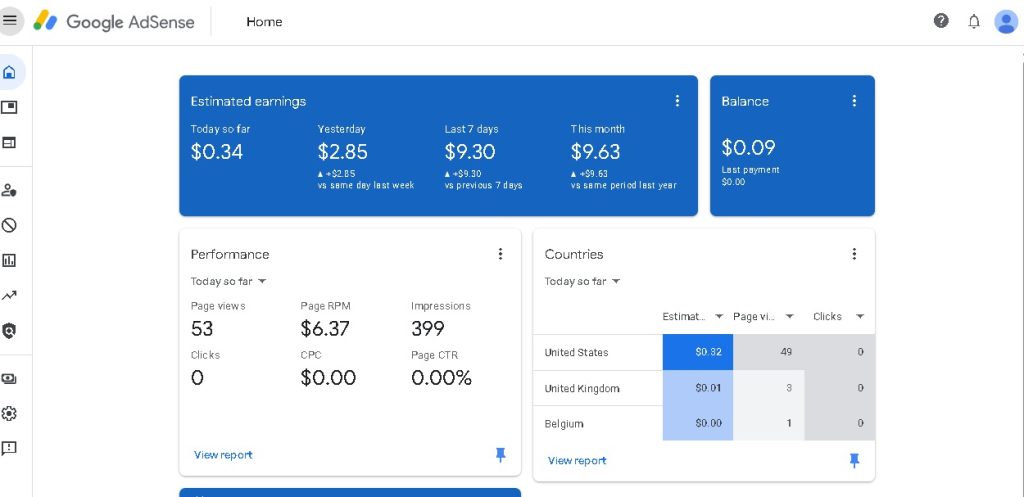The width and height of the screenshot is (1024, 497).
Task: Click View report in Performance card
Action: (223, 455)
